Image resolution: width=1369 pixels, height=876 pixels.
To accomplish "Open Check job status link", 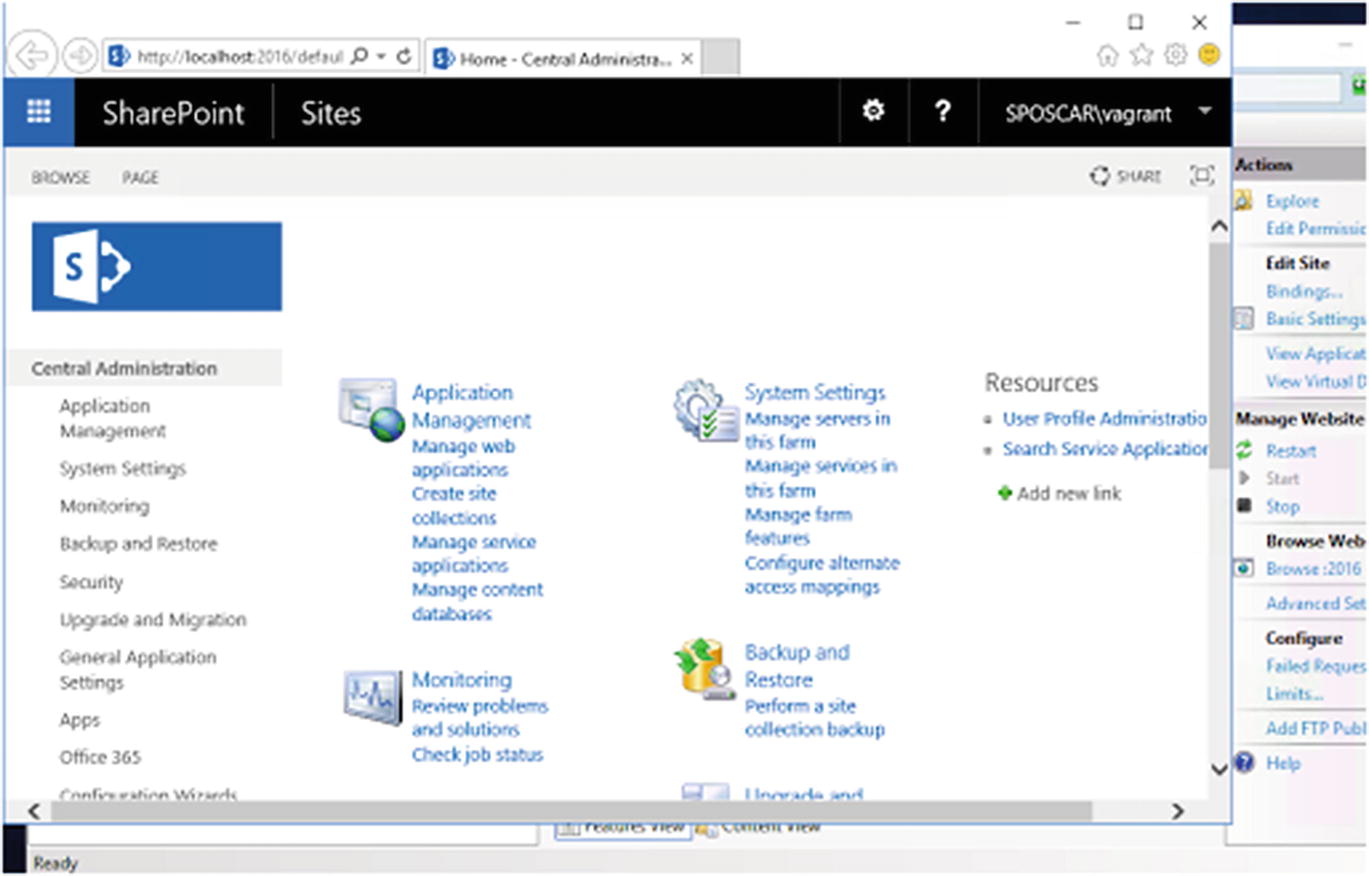I will click(477, 755).
